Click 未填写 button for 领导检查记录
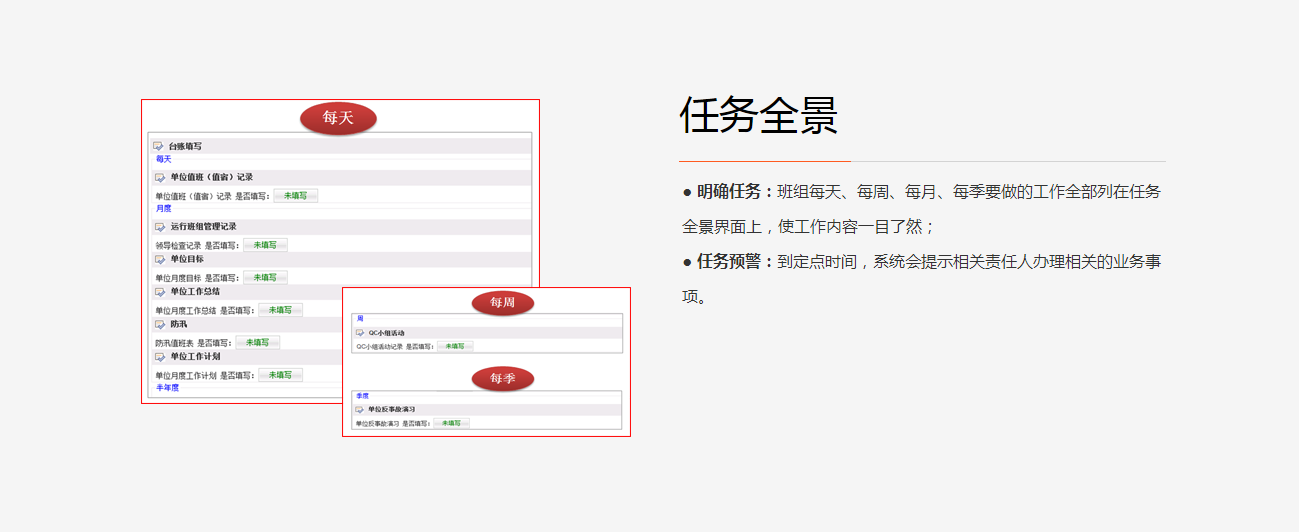Viewport: 1299px width, 532px height. coord(265,245)
